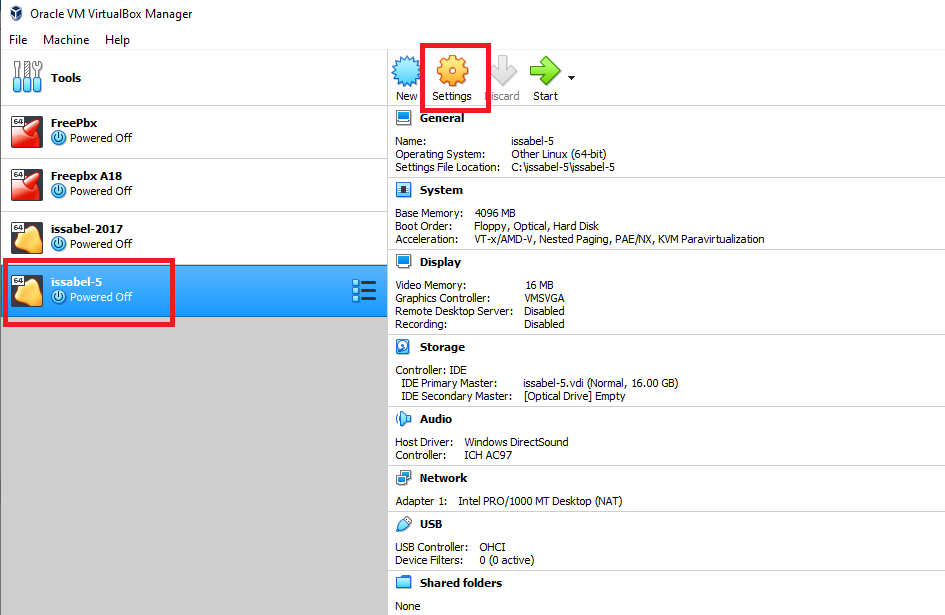Image resolution: width=945 pixels, height=615 pixels.
Task: Click the Audio section speaker icon
Action: coord(404,419)
